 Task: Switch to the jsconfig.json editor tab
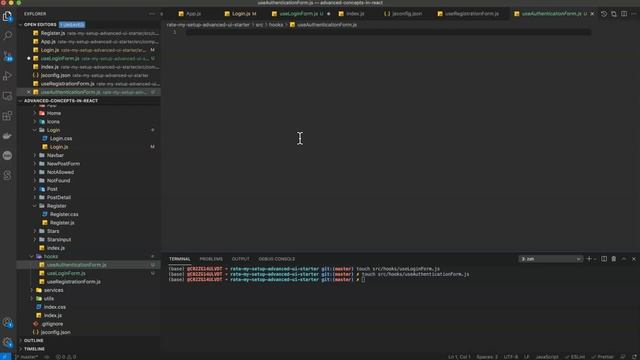(x=403, y=13)
